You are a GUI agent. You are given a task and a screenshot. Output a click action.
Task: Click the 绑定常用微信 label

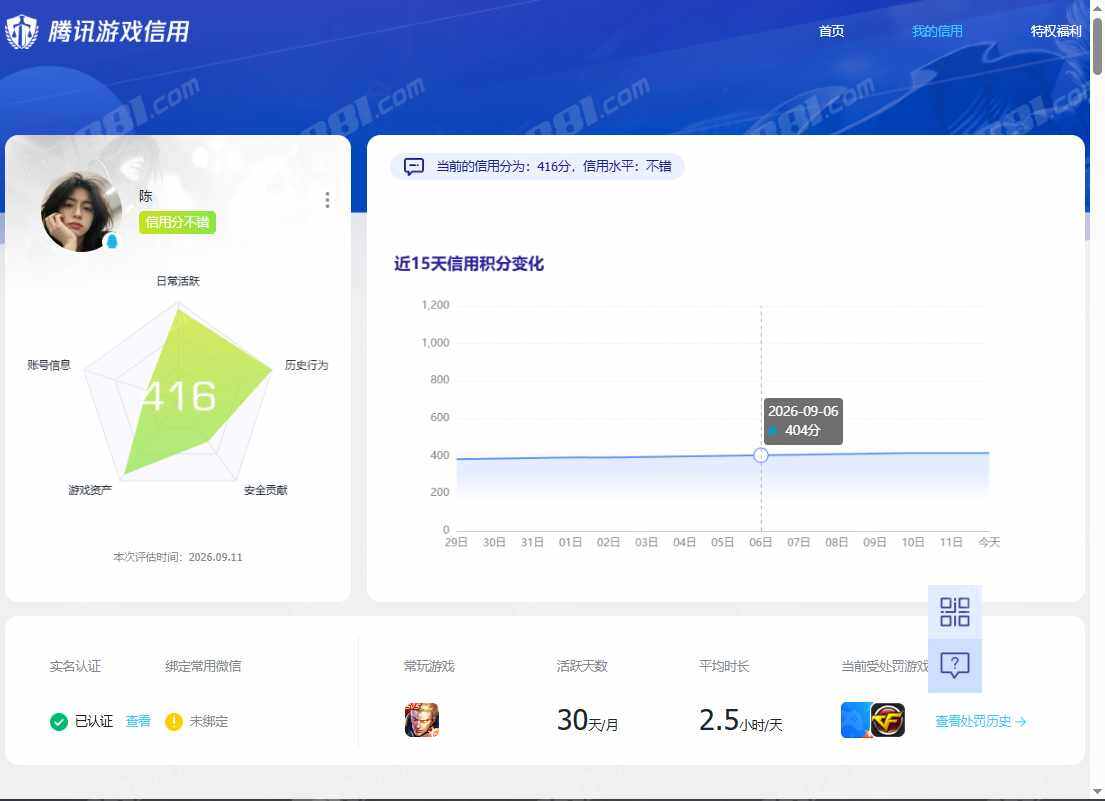pos(203,666)
